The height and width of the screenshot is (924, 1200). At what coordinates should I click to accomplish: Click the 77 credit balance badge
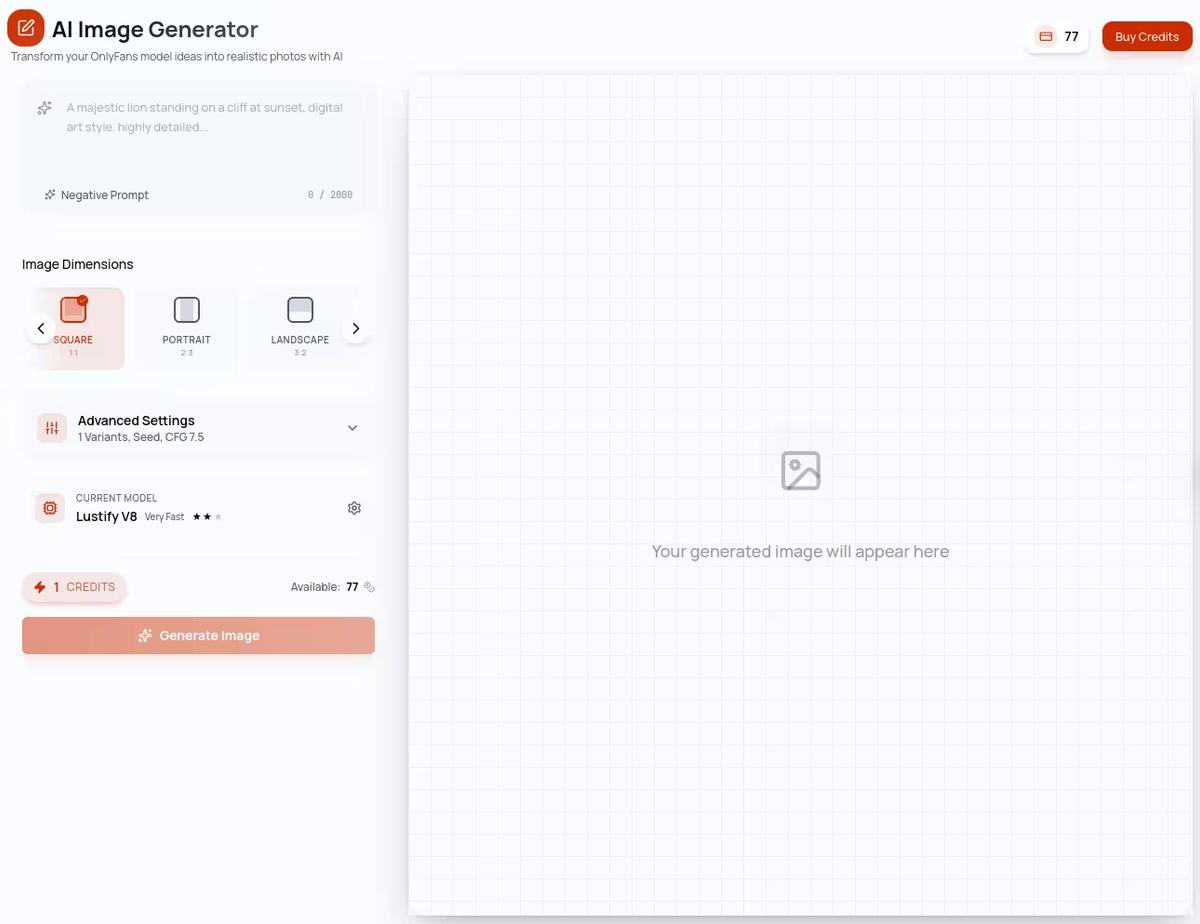point(1057,36)
